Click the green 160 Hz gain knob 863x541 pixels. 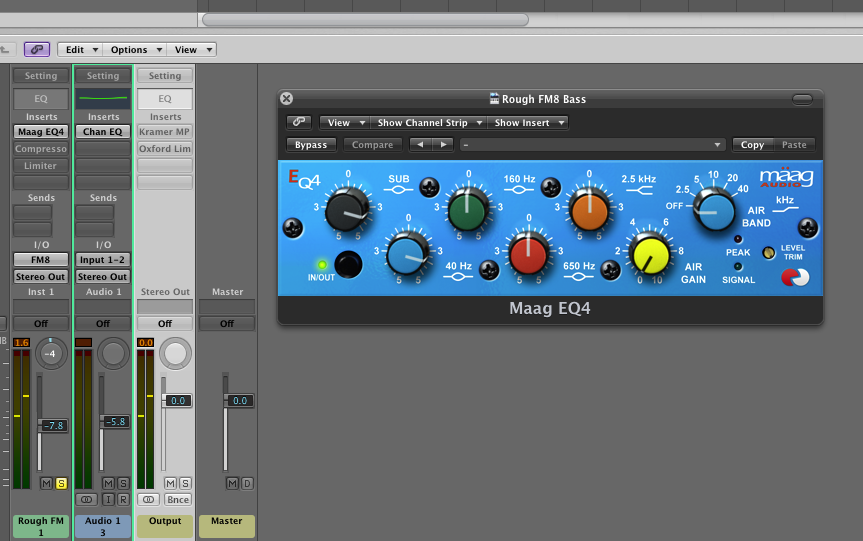pyautogui.click(x=468, y=211)
